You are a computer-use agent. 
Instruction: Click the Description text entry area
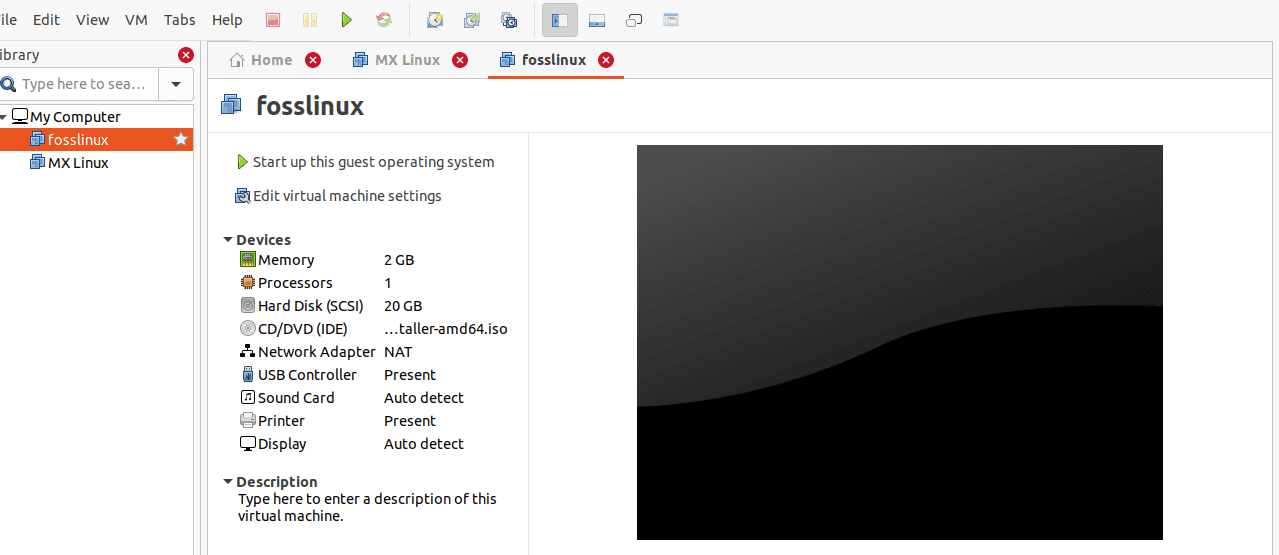[367, 507]
